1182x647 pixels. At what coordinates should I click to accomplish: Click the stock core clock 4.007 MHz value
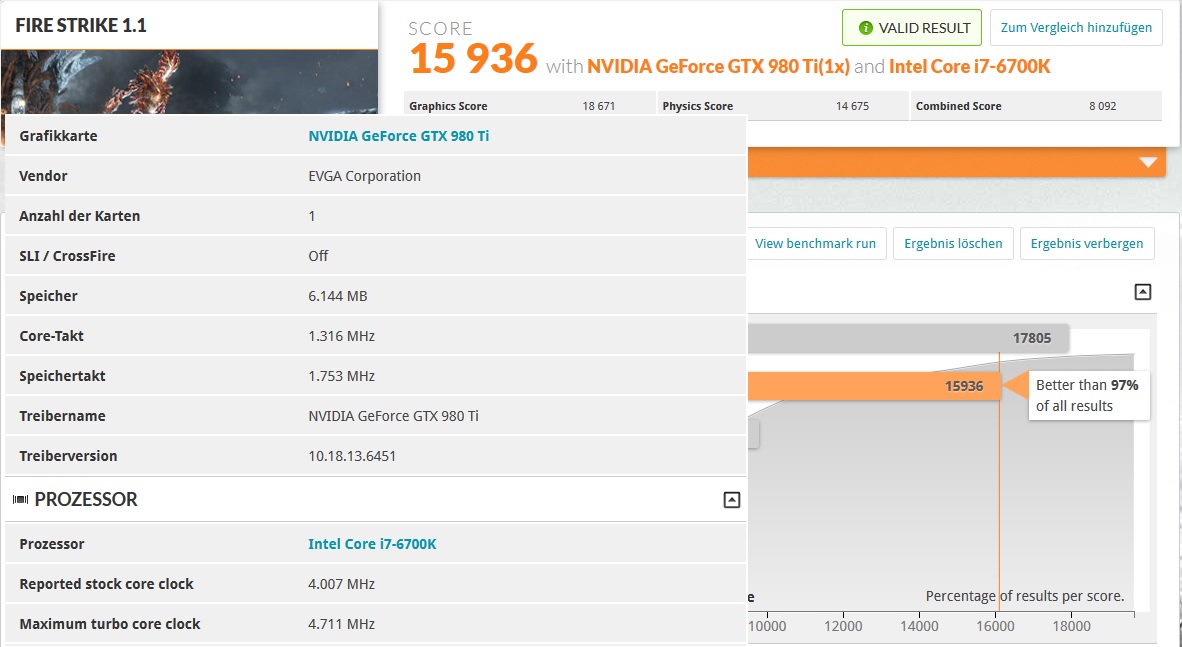coord(341,584)
